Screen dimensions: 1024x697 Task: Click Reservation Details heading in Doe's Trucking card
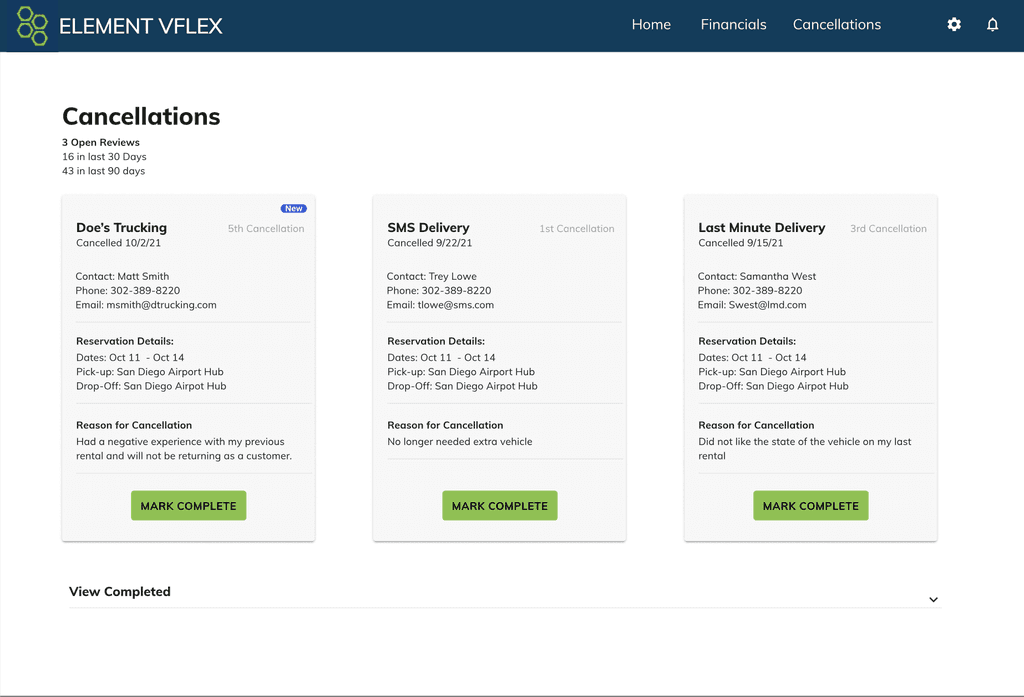coord(125,341)
